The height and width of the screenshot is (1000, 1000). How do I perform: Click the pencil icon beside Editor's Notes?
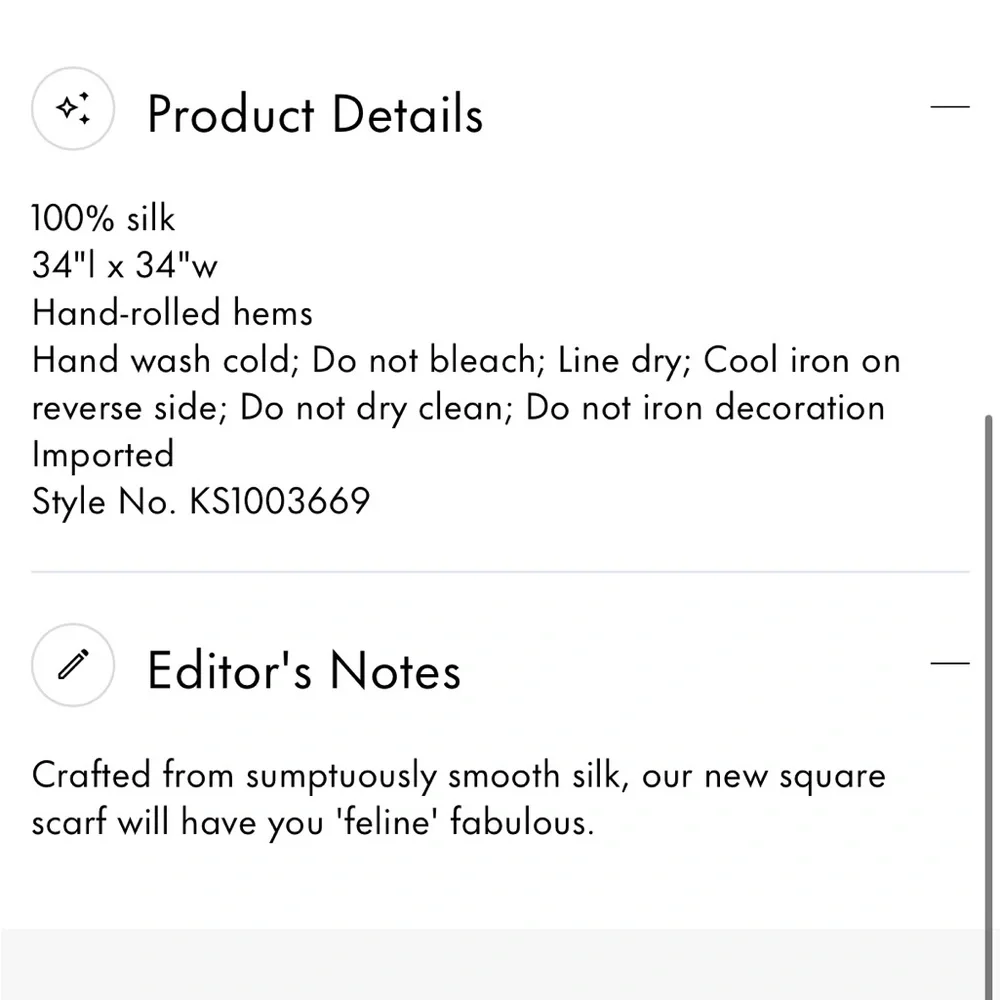[x=73, y=665]
